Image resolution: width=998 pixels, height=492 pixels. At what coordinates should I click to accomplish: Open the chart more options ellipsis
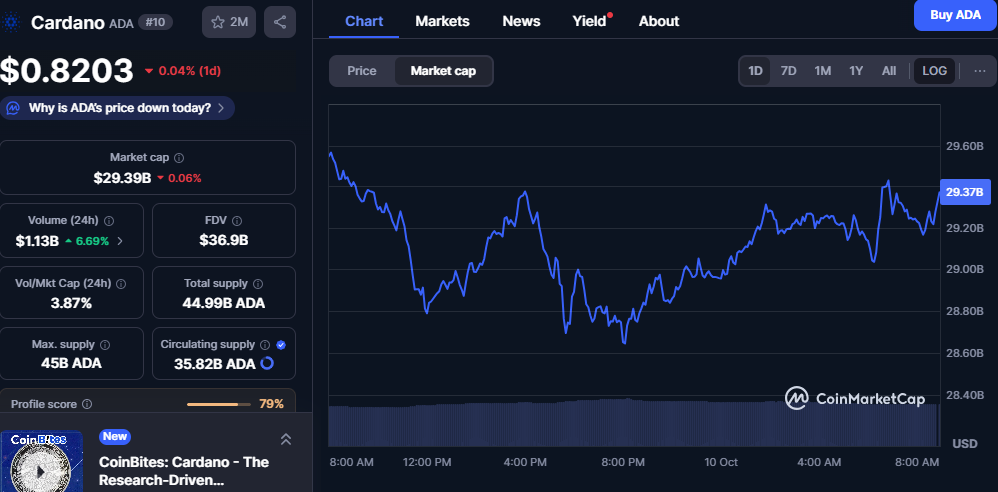[x=979, y=71]
